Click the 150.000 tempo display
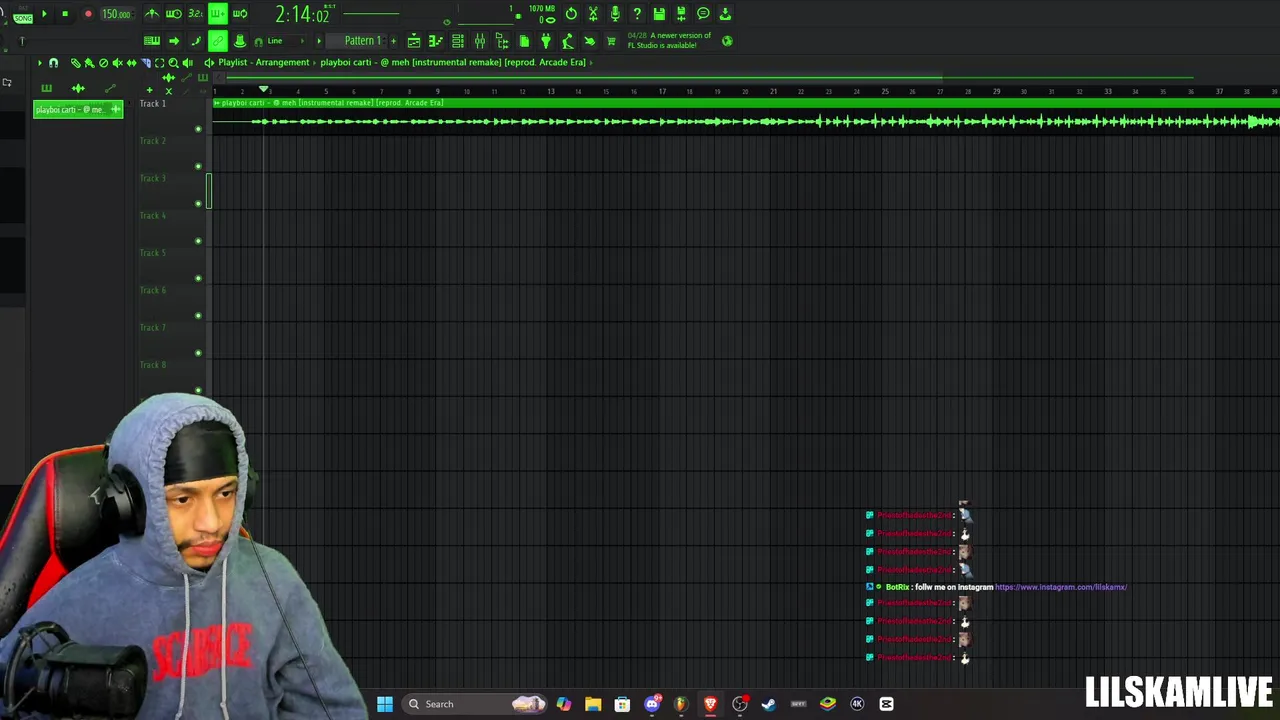The width and height of the screenshot is (1280, 720). tap(116, 14)
